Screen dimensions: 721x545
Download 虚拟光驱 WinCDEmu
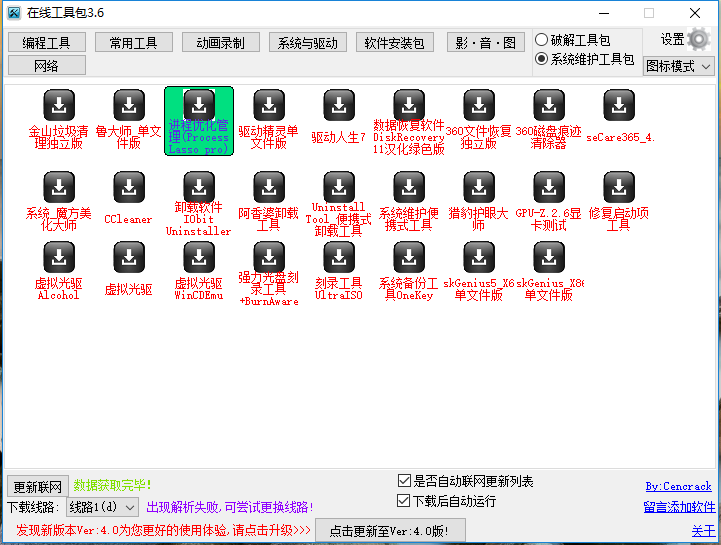pyautogui.click(x=199, y=257)
